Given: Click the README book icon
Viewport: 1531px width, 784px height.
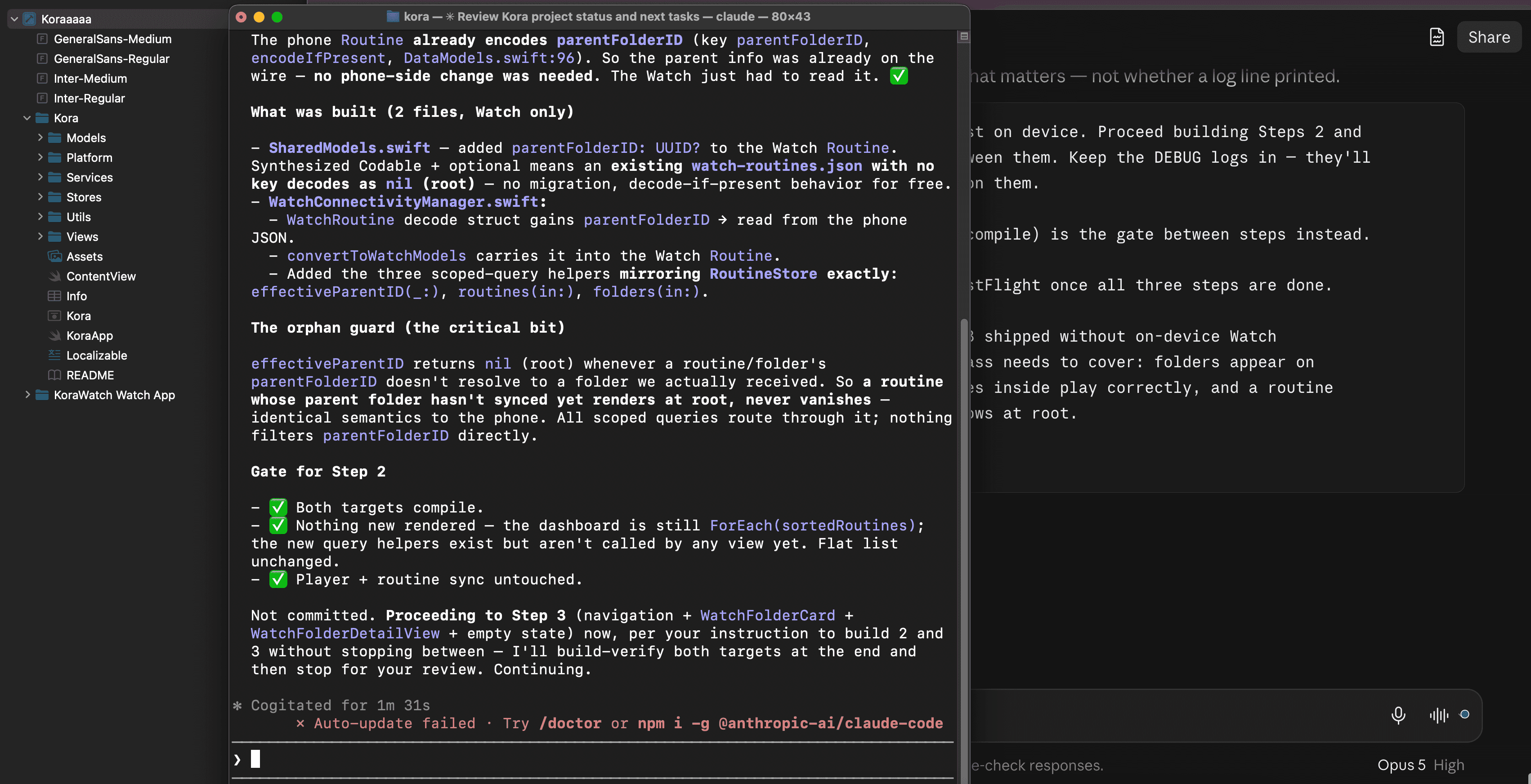Looking at the screenshot, I should point(55,375).
